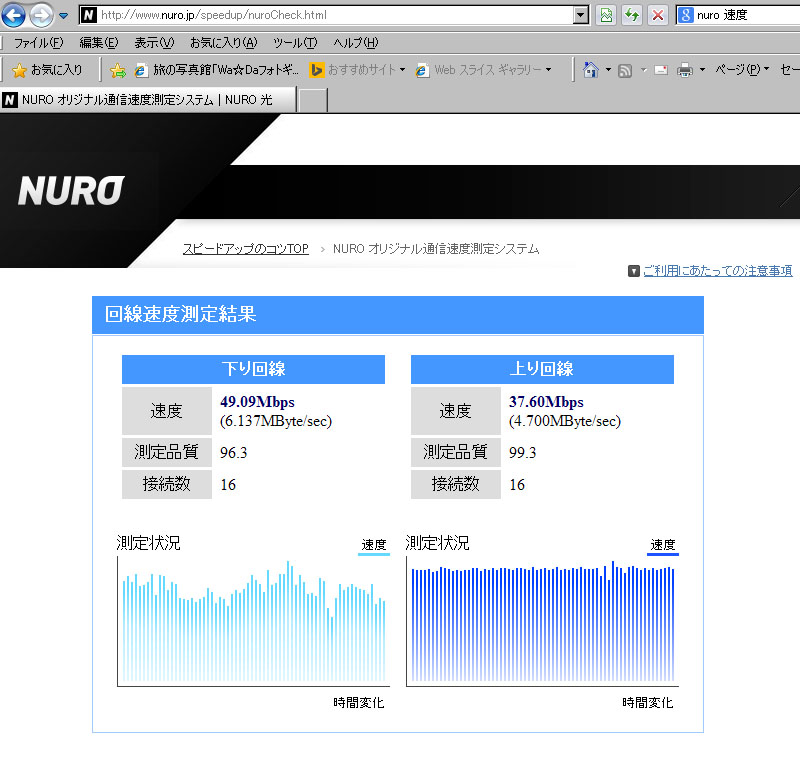Open the ヘルプ(H) menu
800x758 pixels.
click(x=356, y=43)
